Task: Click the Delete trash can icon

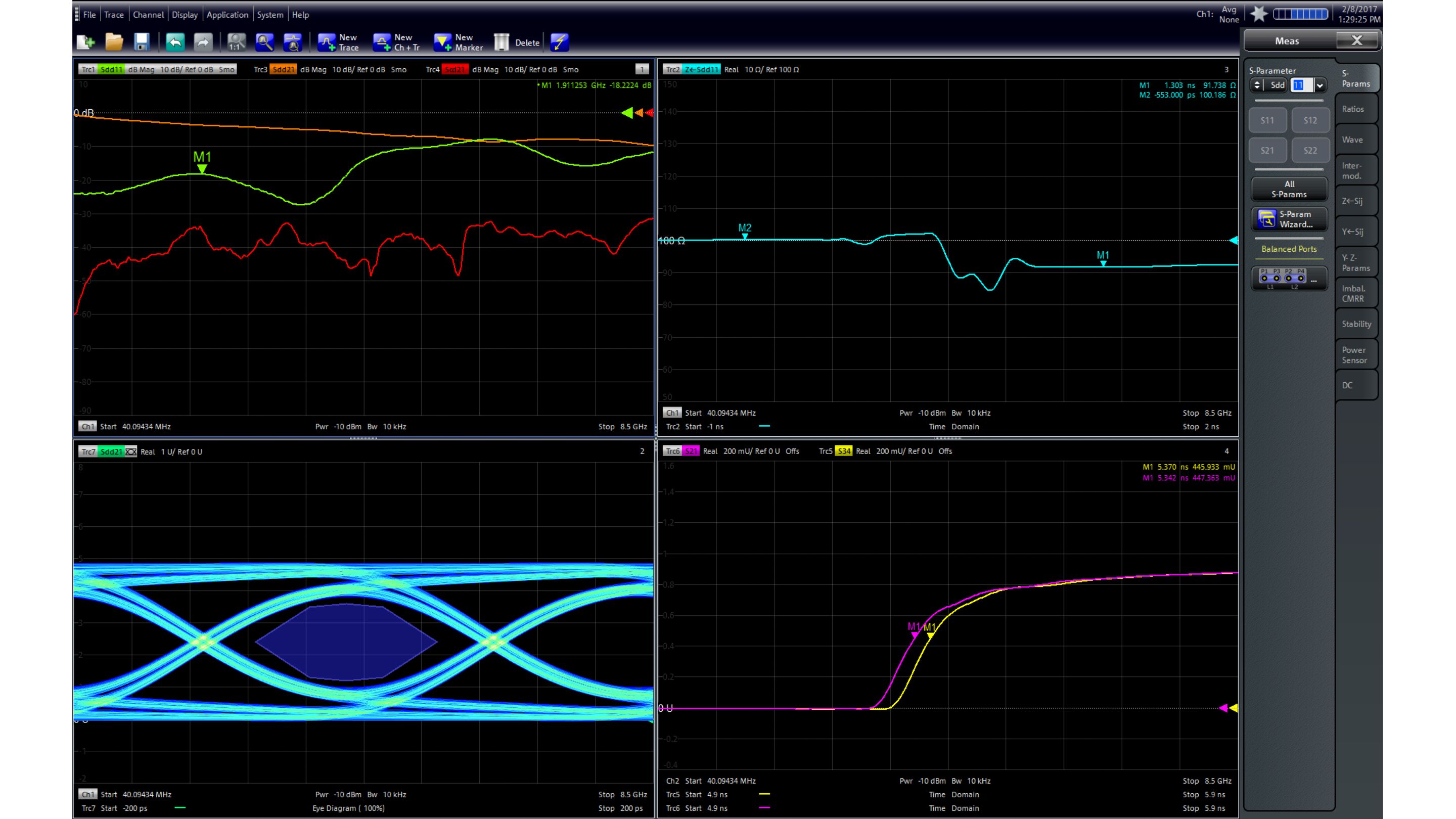Action: coord(502,42)
